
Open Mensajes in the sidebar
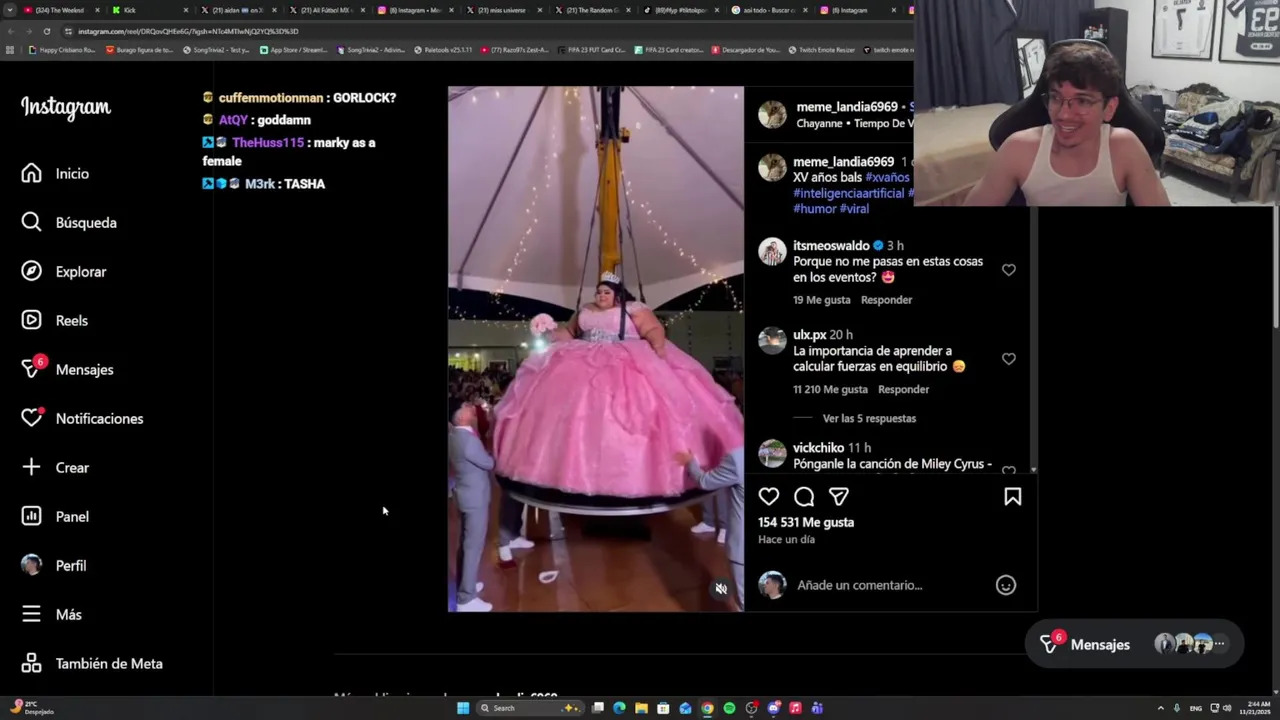pos(67,370)
